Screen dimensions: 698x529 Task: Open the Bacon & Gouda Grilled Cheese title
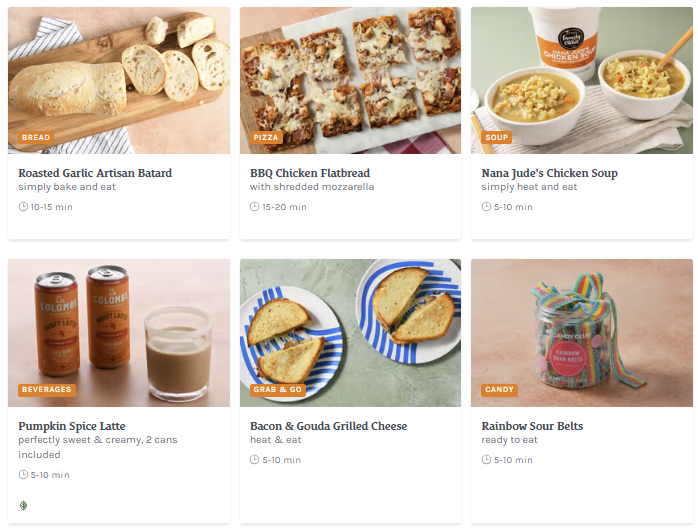(328, 426)
